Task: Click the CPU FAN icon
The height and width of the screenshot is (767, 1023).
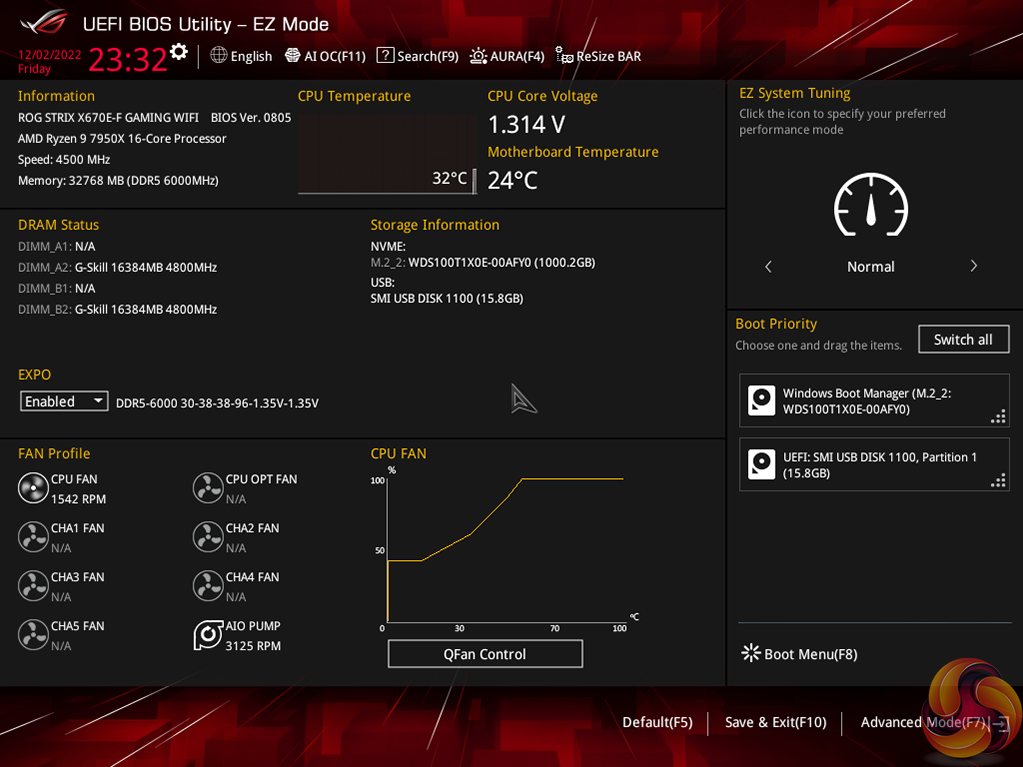Action: (33, 488)
